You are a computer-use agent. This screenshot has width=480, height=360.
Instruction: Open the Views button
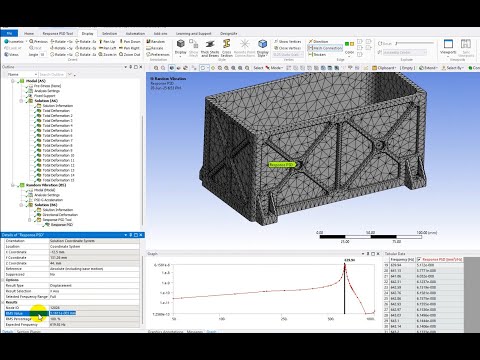tap(11, 54)
